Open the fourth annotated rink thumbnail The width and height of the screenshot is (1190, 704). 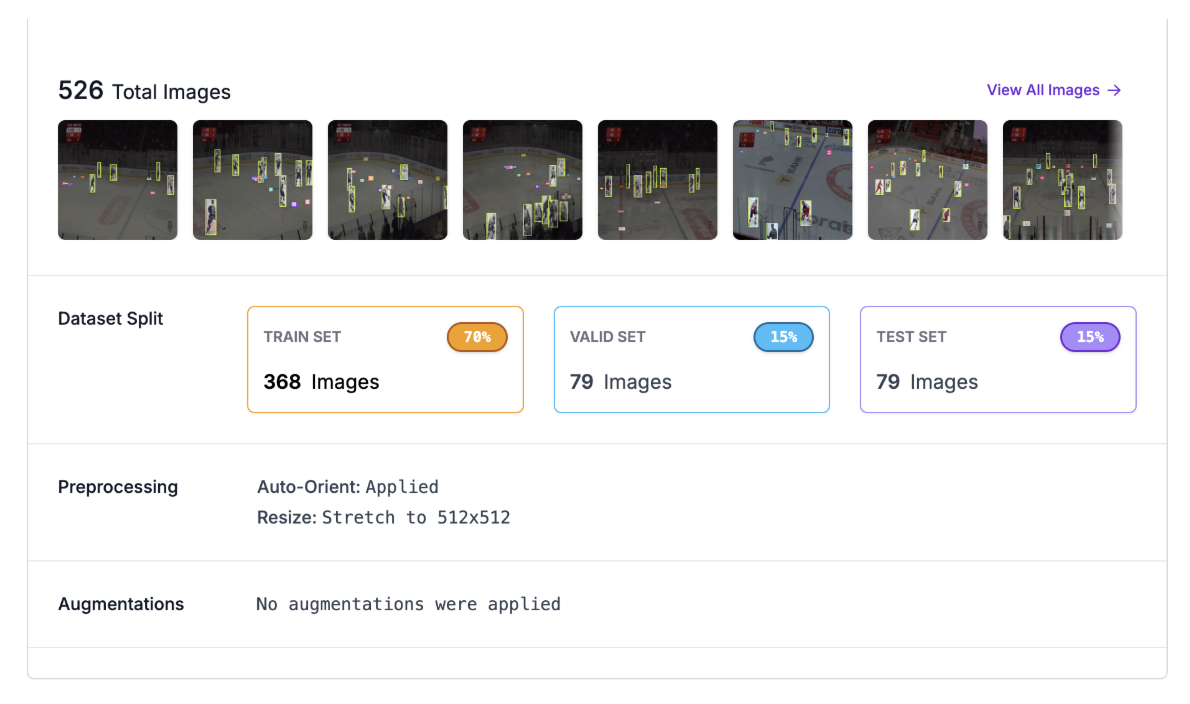[x=523, y=180]
